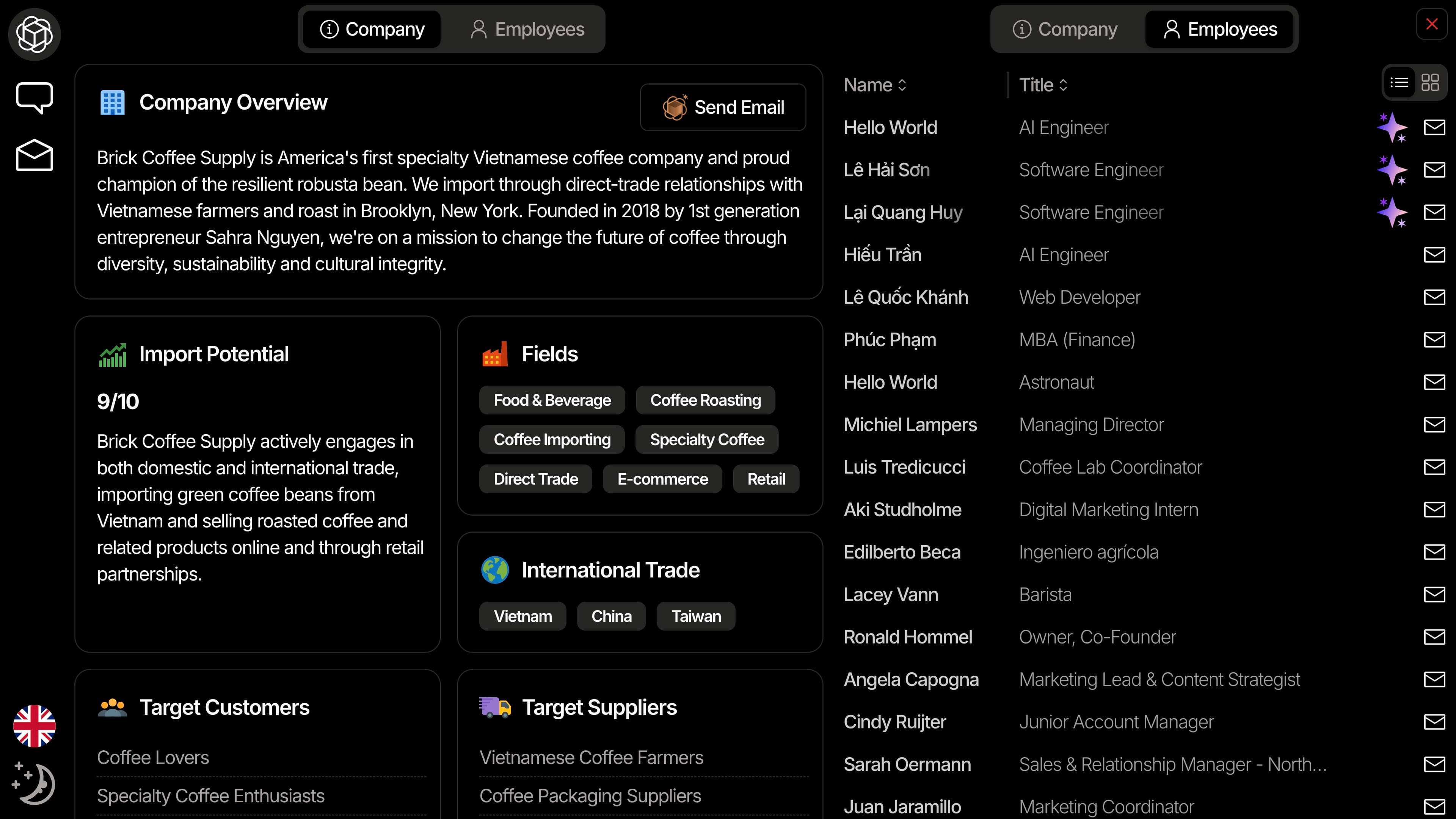
Task: Email Lacey Vann via envelope icon
Action: click(1434, 595)
